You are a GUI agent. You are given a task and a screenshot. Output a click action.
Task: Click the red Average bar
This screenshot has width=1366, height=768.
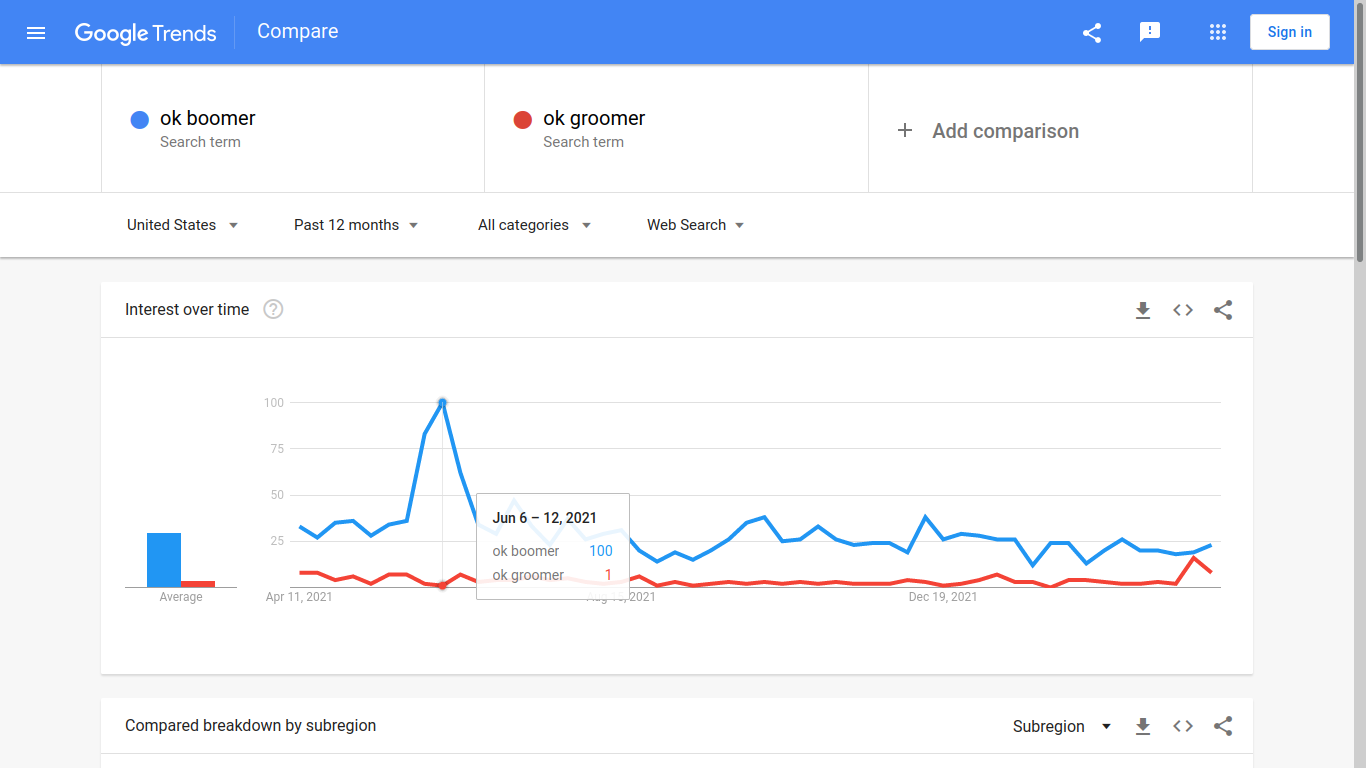[198, 584]
